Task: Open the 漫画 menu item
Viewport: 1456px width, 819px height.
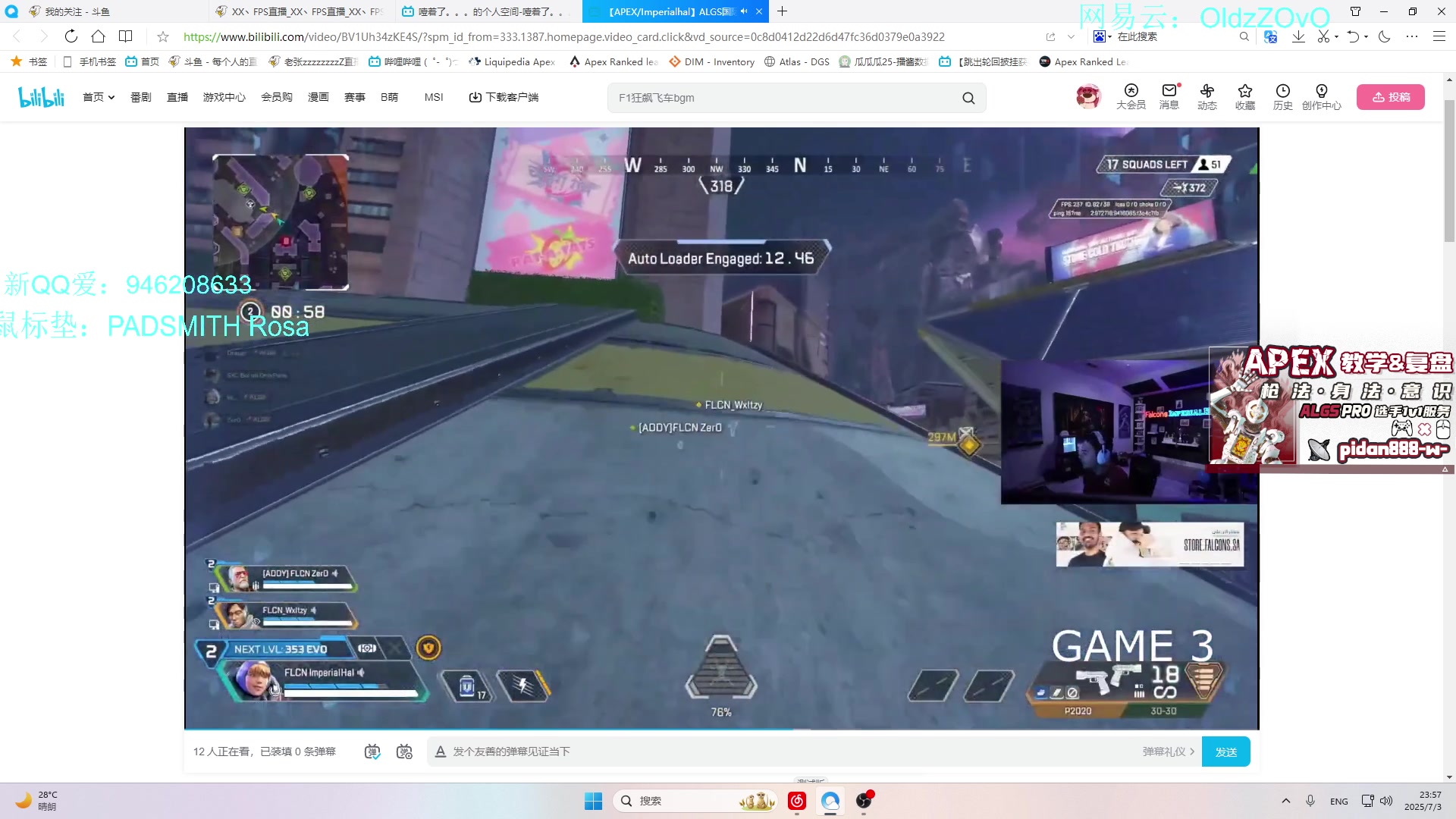Action: click(x=318, y=97)
